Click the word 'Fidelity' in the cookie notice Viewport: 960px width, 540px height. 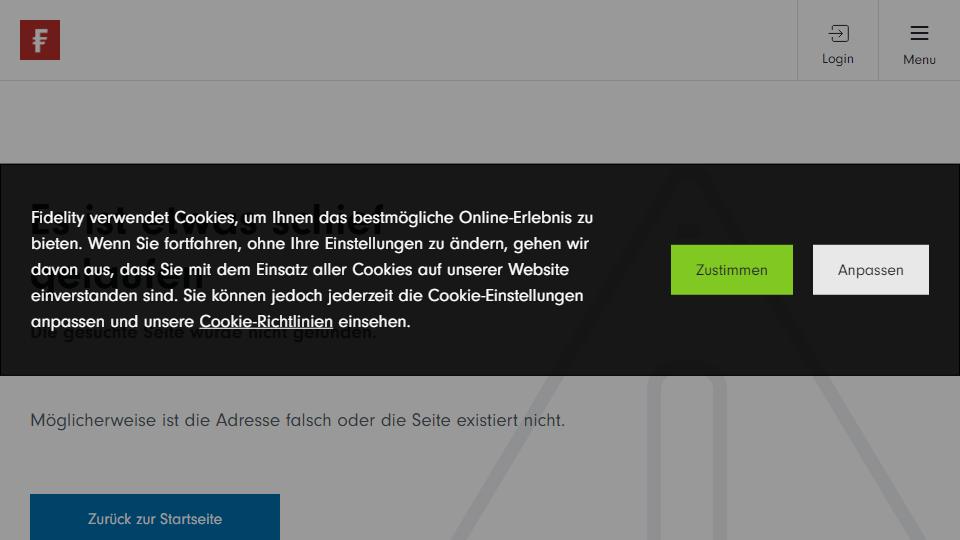click(x=59, y=217)
